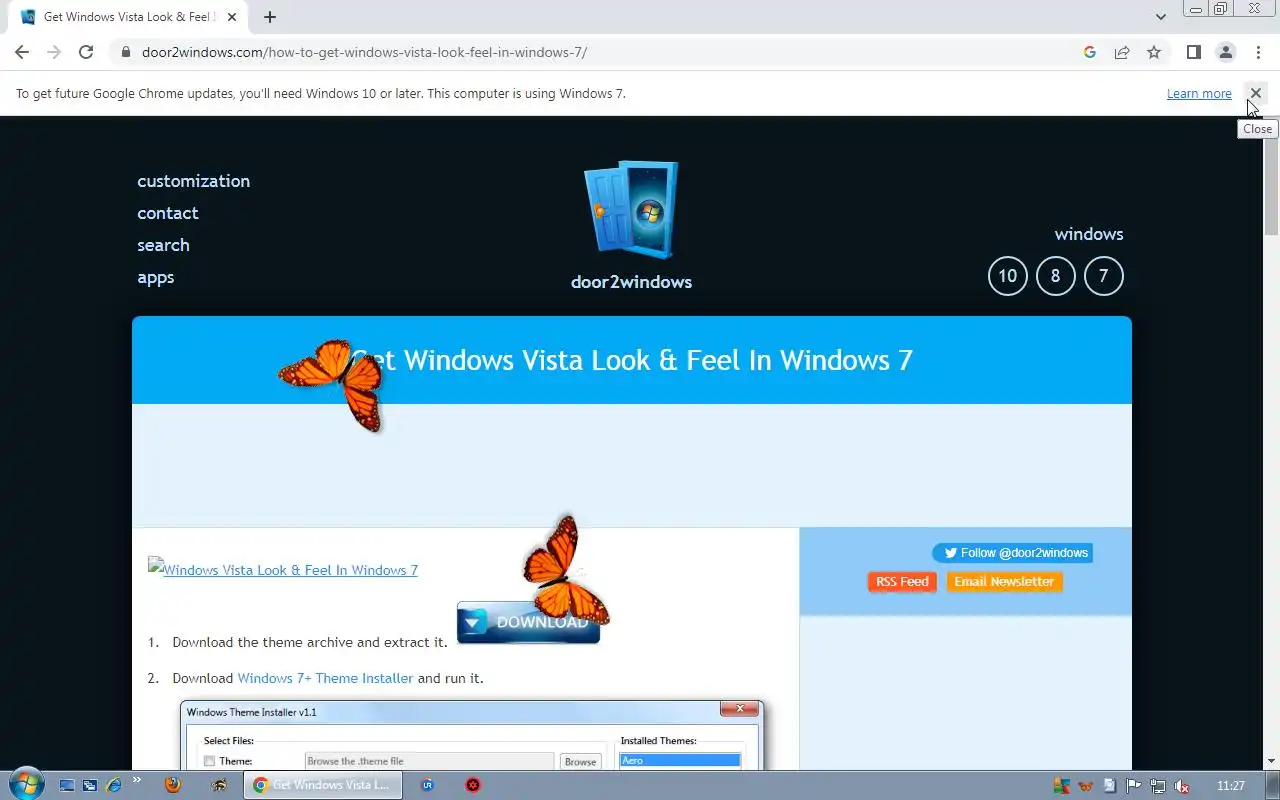Click the blue DOWNLOAD button

coord(528,622)
